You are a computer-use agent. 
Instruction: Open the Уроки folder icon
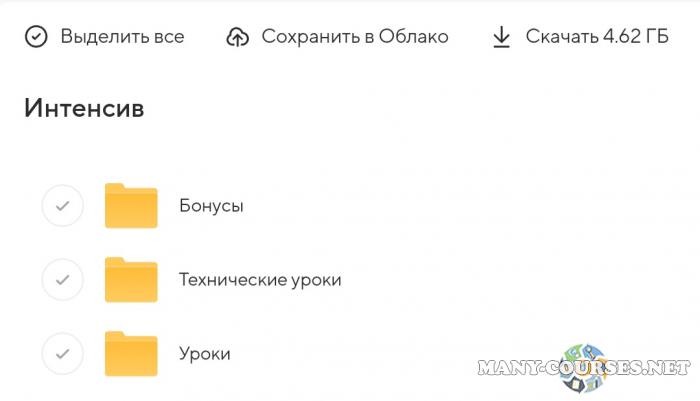pyautogui.click(x=131, y=354)
